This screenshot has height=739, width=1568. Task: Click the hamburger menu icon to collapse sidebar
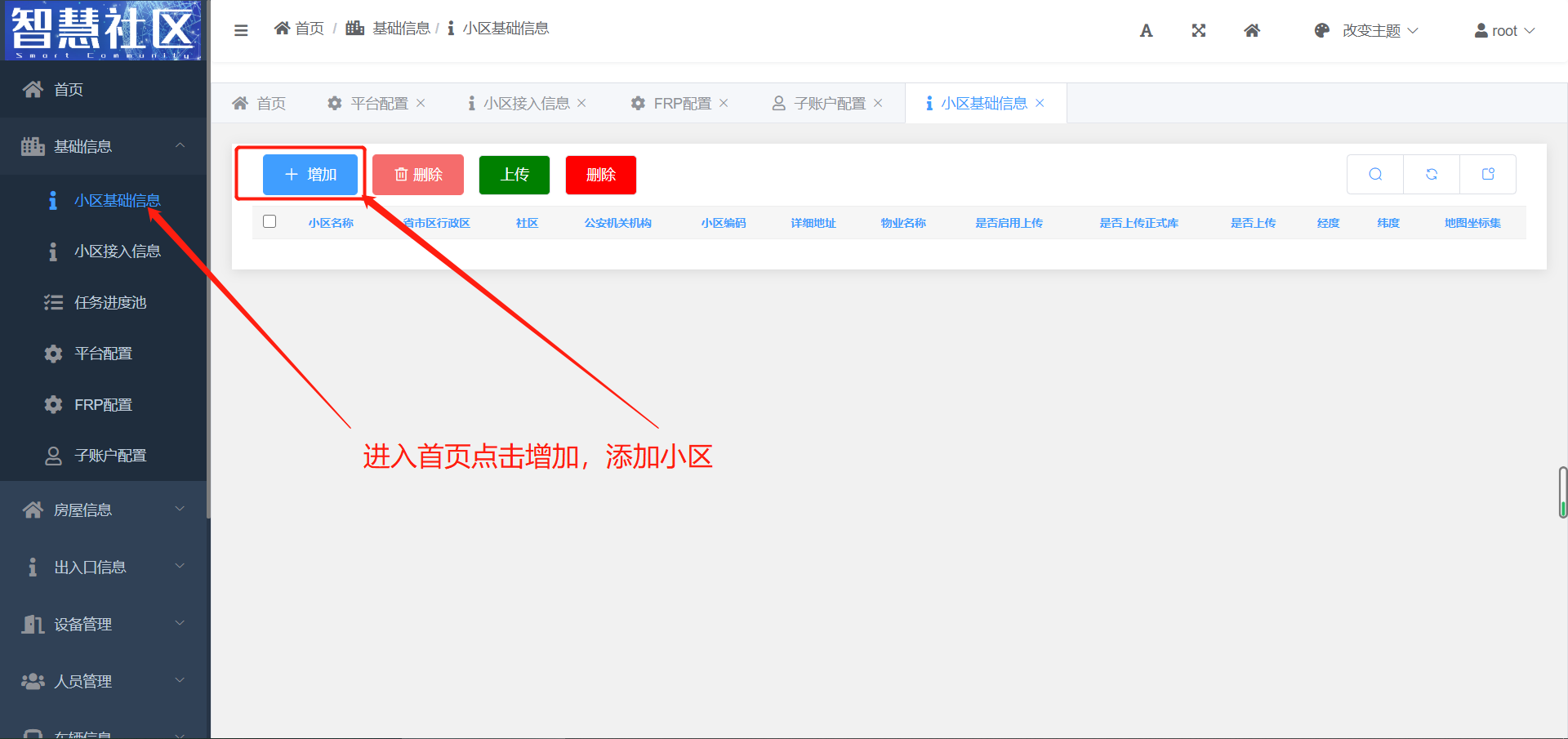click(241, 30)
